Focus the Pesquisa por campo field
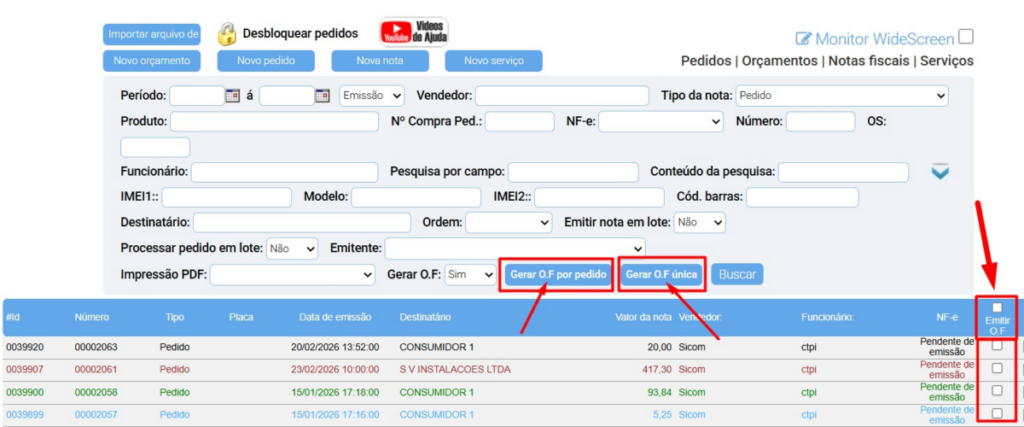 pyautogui.click(x=573, y=172)
